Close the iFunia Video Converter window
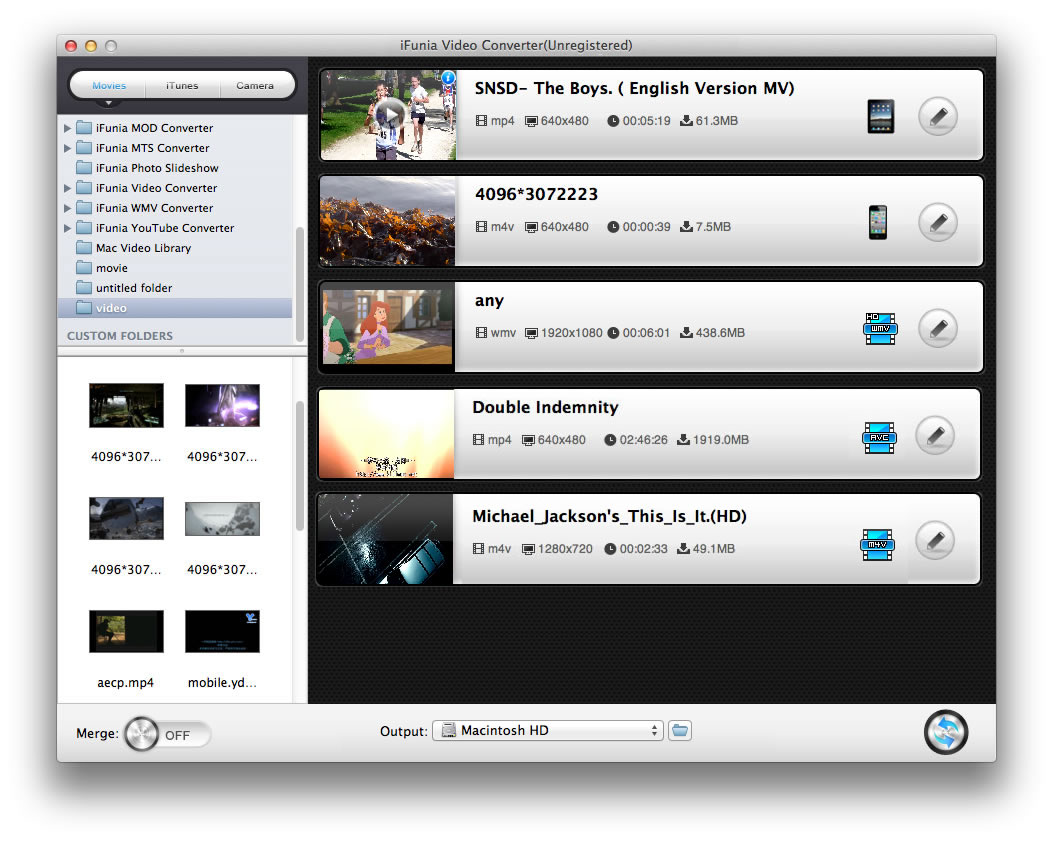Viewport: 1053px width, 841px height. point(71,46)
